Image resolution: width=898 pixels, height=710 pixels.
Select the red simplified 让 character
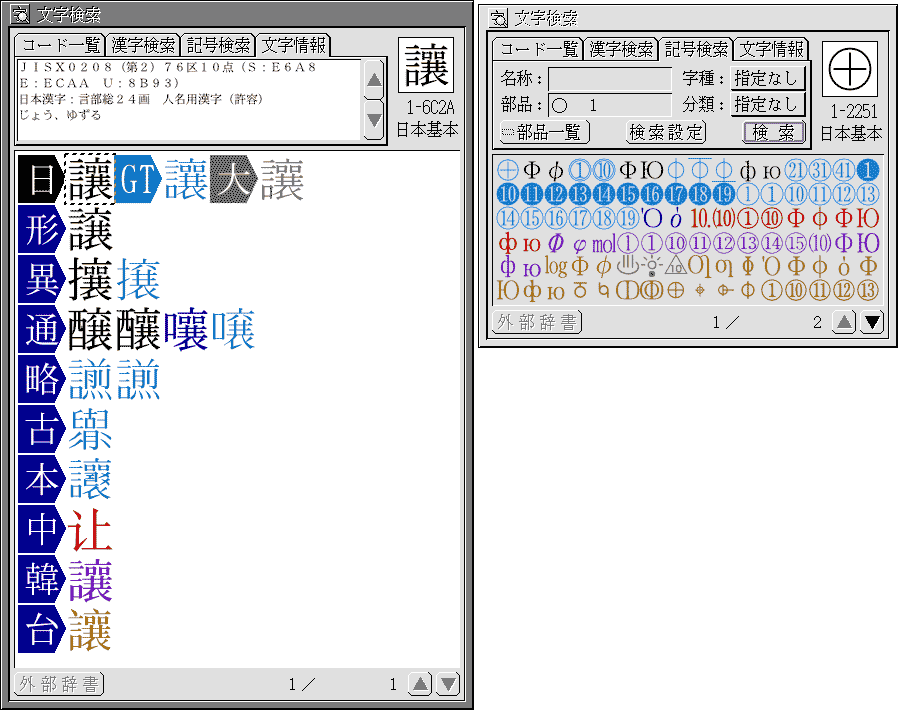tap(90, 530)
